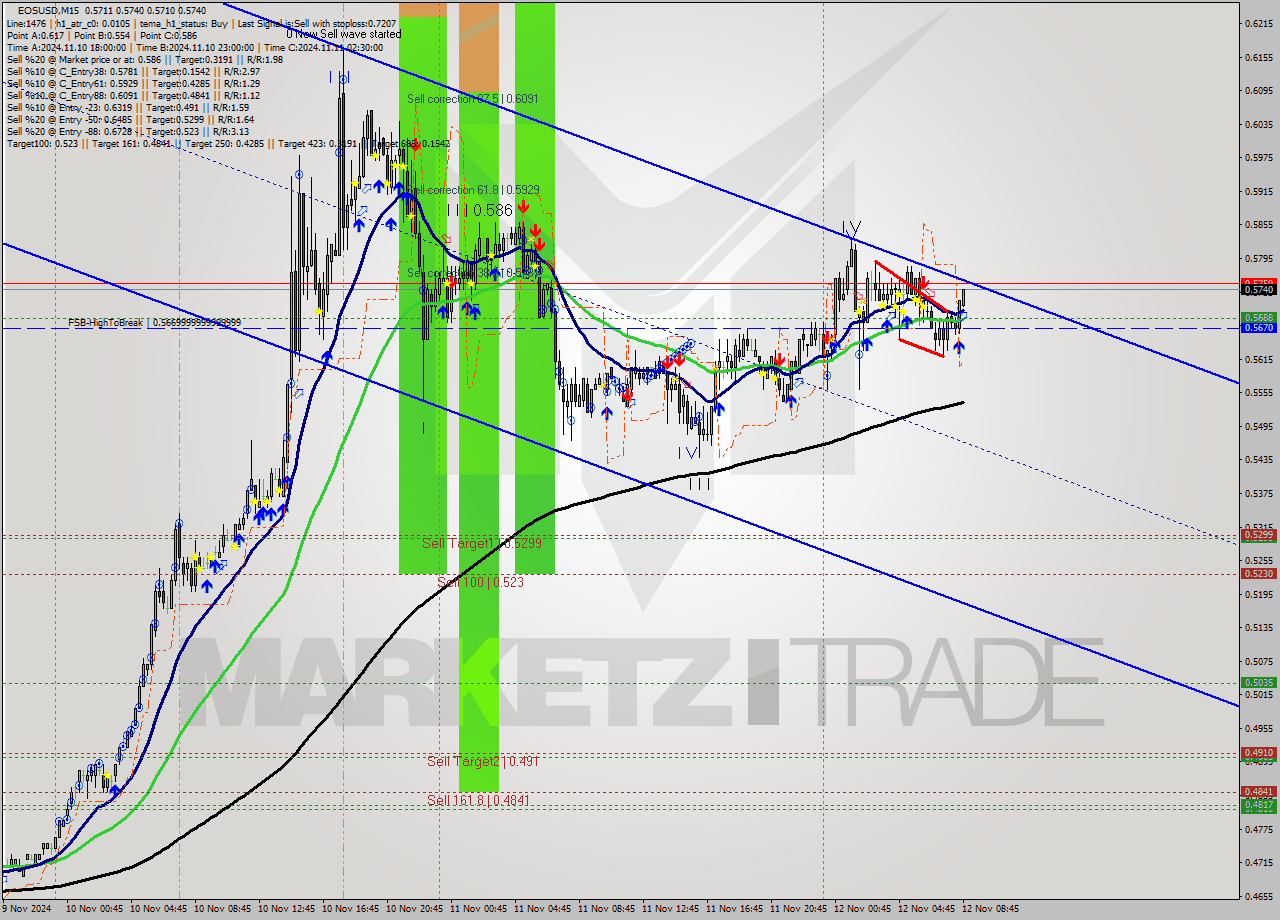This screenshot has width=1280, height=920.
Task: Click the '10 Nov 08:45' time axis label
Action: pyautogui.click(x=223, y=909)
